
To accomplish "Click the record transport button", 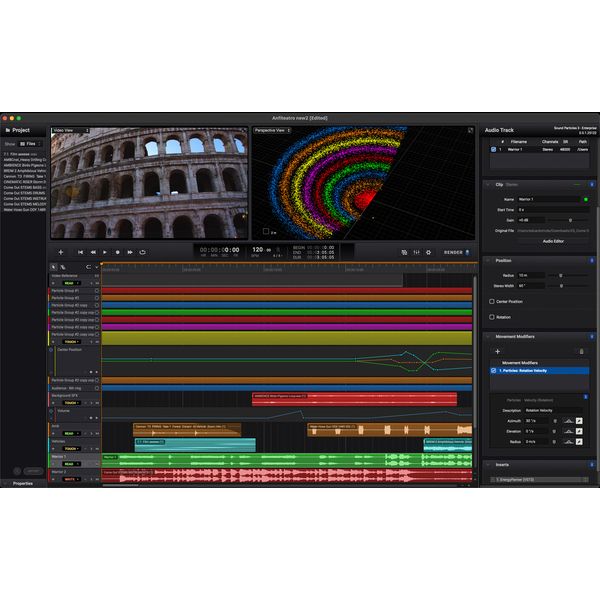I will click(117, 252).
